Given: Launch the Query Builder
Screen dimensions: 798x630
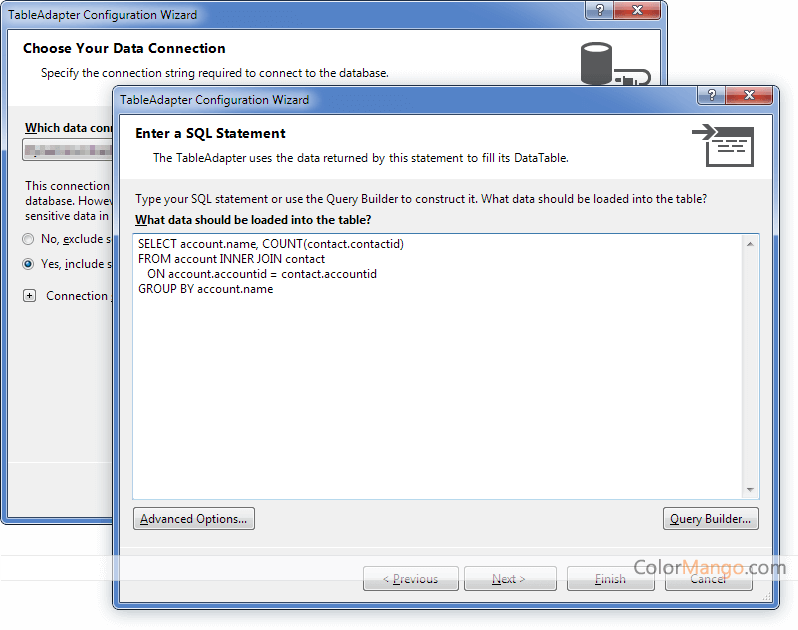Looking at the screenshot, I should [710, 519].
